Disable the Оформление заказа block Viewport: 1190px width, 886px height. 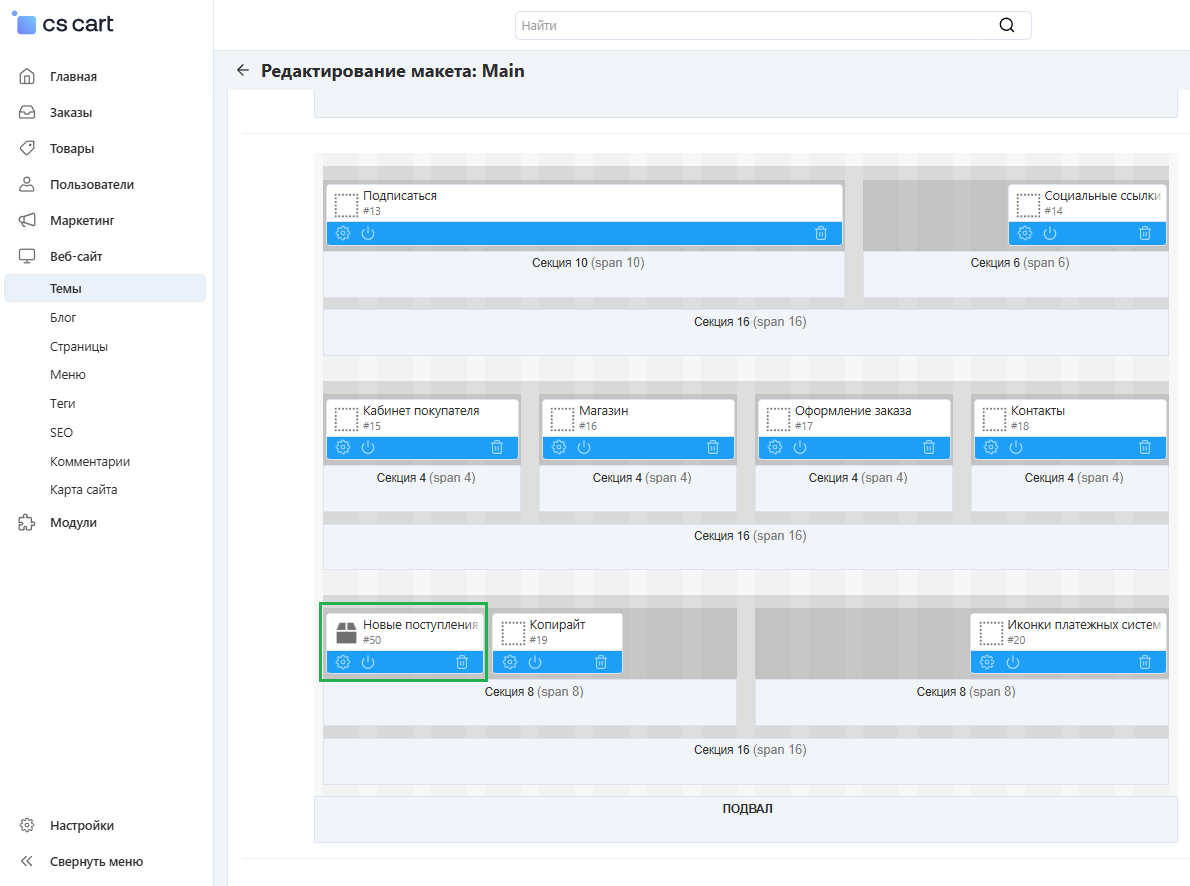click(800, 447)
